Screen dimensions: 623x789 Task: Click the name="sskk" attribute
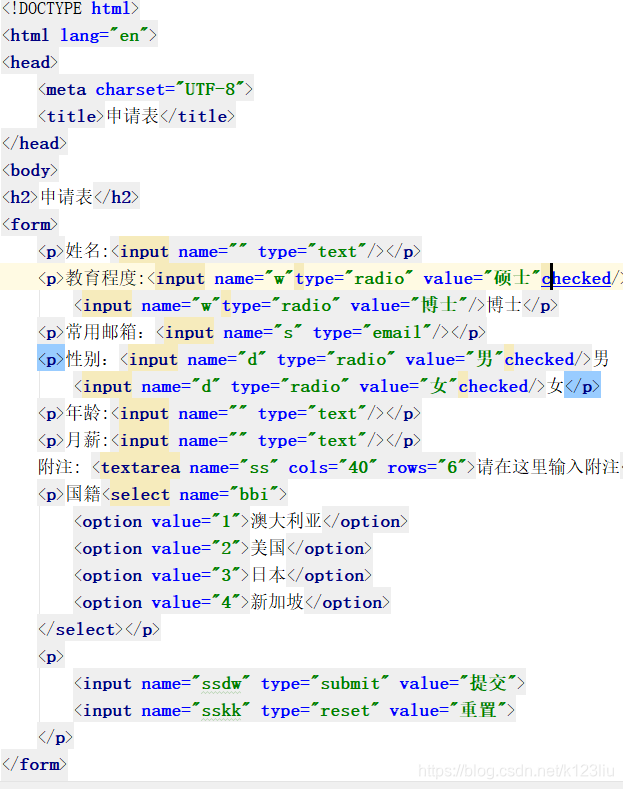click(195, 711)
